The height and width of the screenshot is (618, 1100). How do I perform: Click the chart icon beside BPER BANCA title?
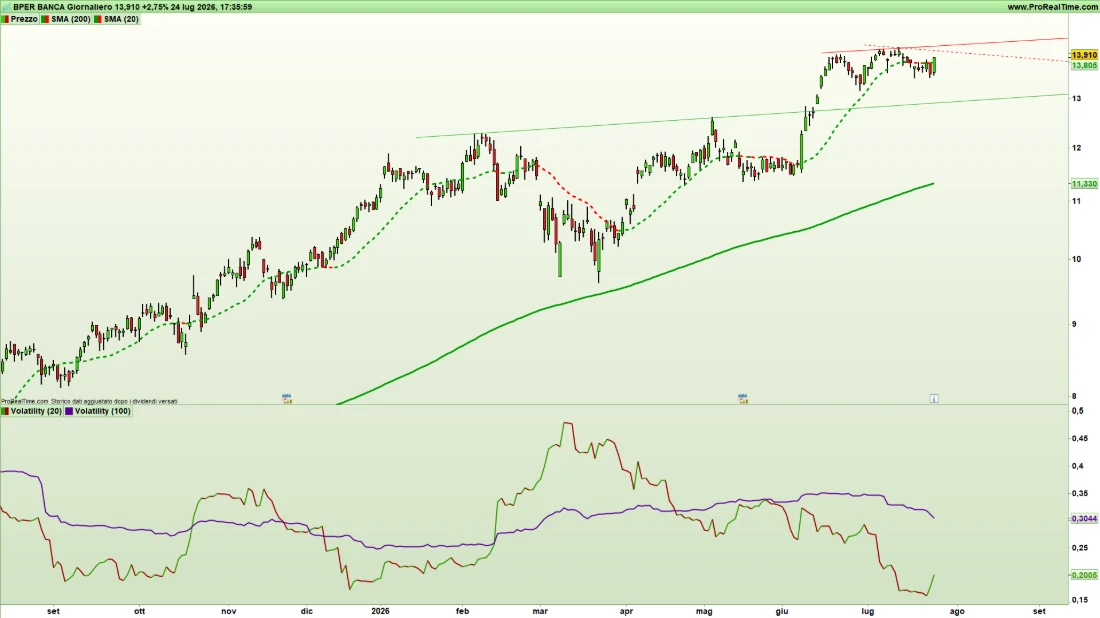tap(6, 7)
